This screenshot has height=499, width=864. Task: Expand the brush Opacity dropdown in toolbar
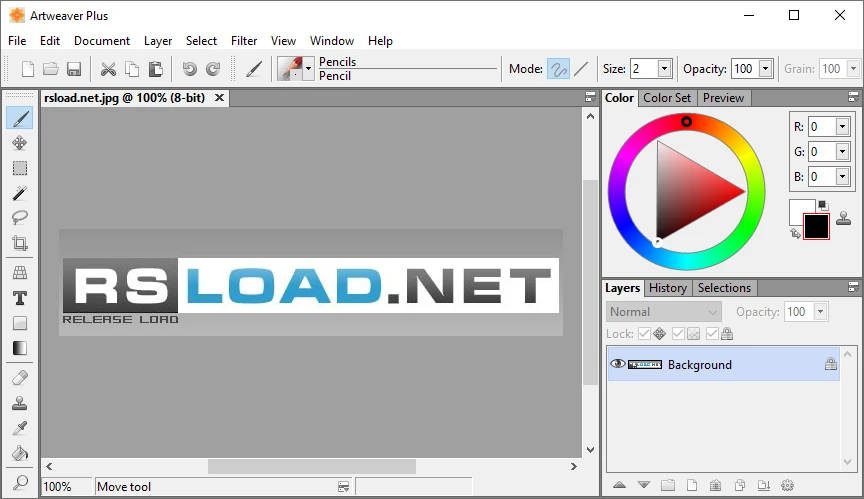coord(766,69)
